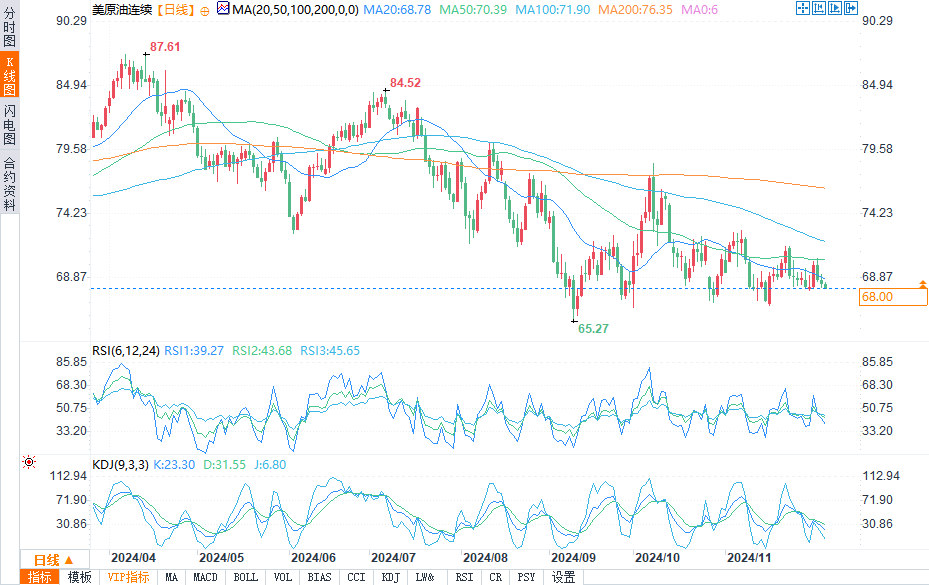Screen dimensions: 929x585
Task: Apply the CCI indicator
Action: point(356,577)
